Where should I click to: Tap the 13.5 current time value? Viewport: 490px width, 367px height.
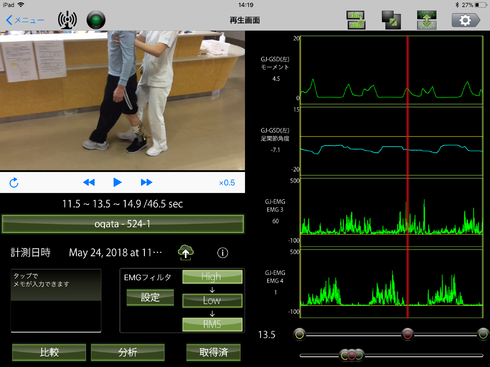pyautogui.click(x=267, y=334)
